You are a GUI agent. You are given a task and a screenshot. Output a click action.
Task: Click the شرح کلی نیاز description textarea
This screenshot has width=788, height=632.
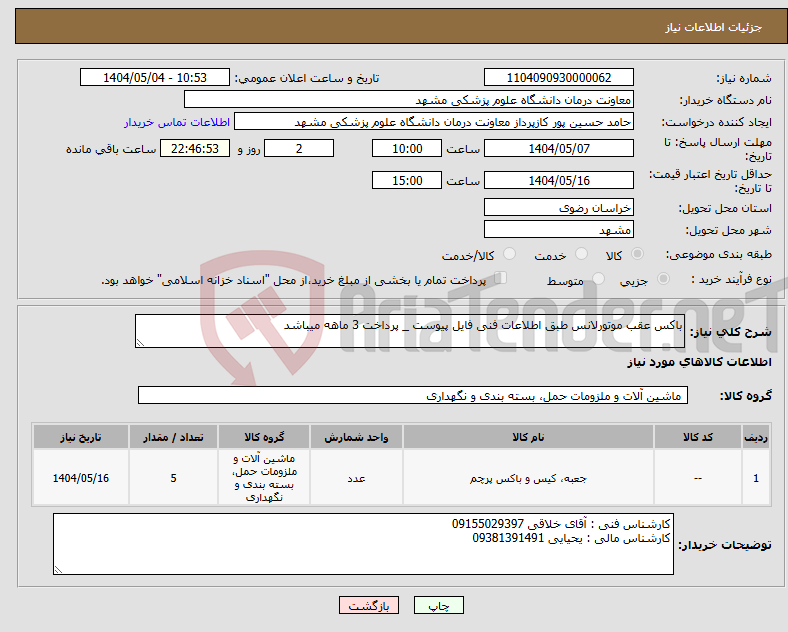pos(410,331)
